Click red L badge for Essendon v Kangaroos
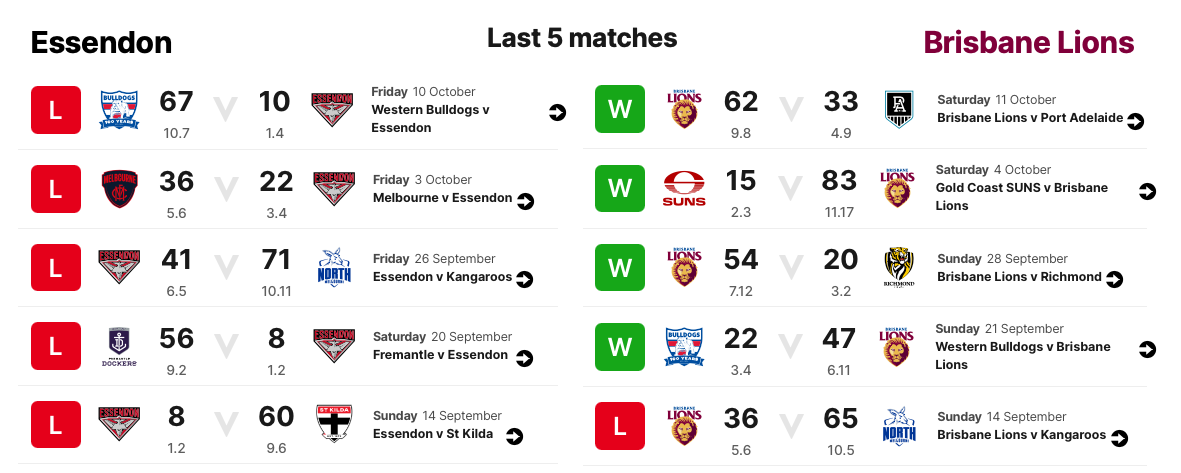This screenshot has width=1181, height=473. click(x=55, y=267)
